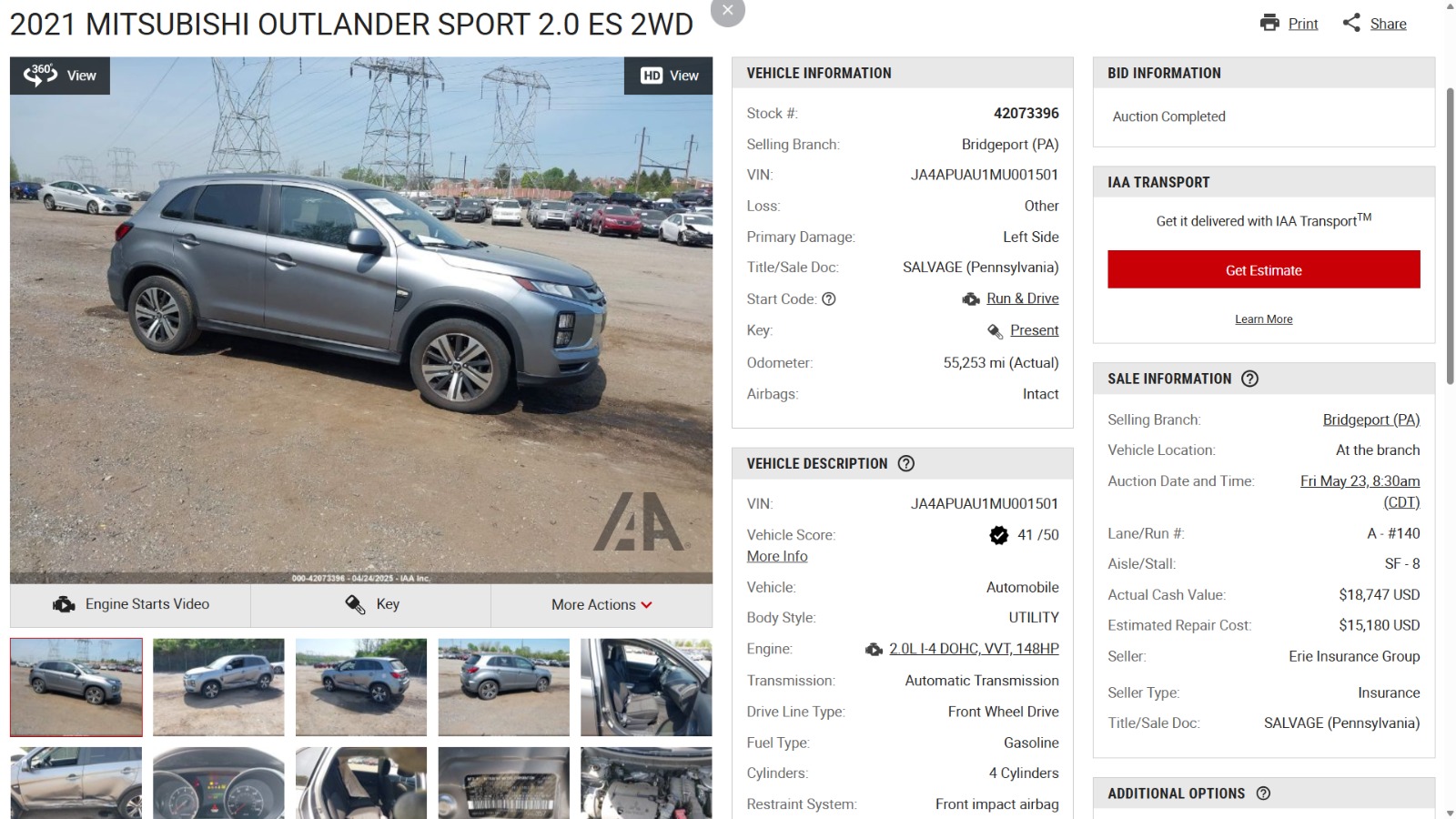Open the More Info vehicle score link

point(777,556)
